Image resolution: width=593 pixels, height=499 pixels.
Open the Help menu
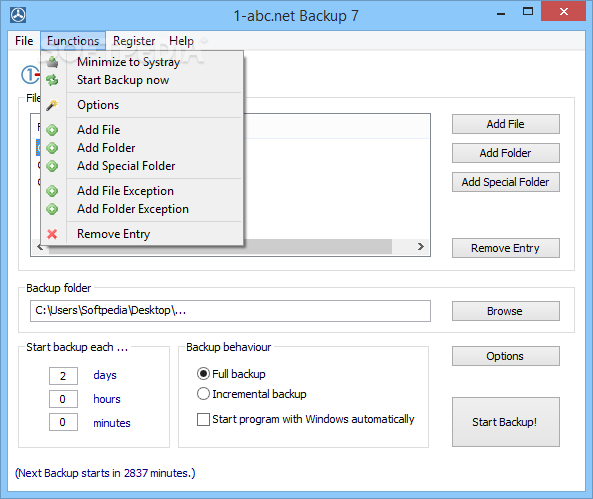tap(181, 40)
